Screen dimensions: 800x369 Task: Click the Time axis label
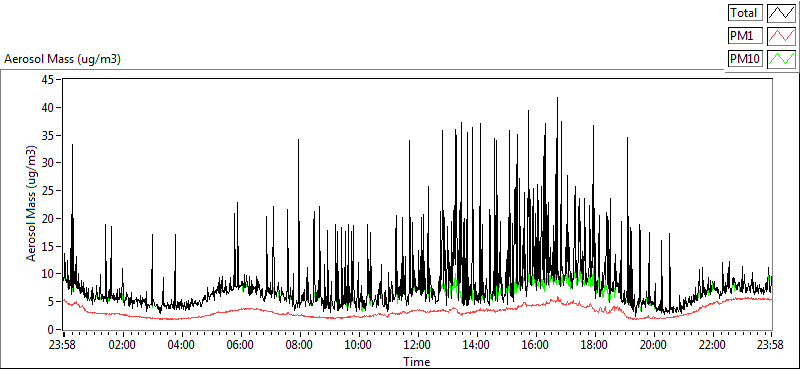pos(417,362)
